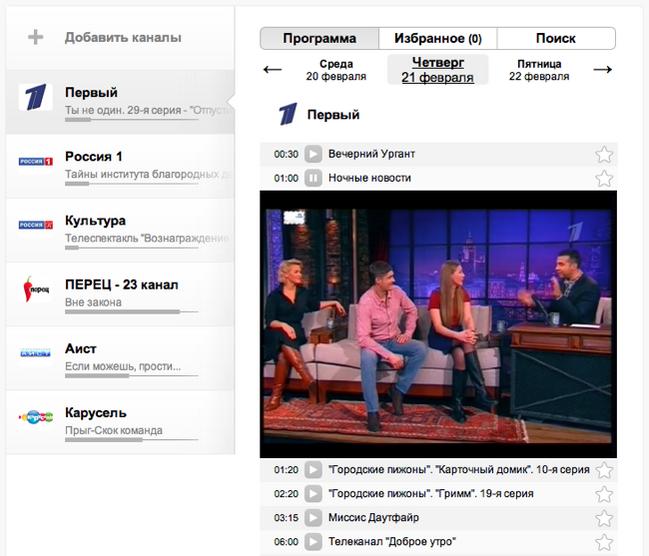The width and height of the screenshot is (649, 556).
Task: Play Городские пижоны Гримм at 02:20
Action: pyautogui.click(x=313, y=493)
